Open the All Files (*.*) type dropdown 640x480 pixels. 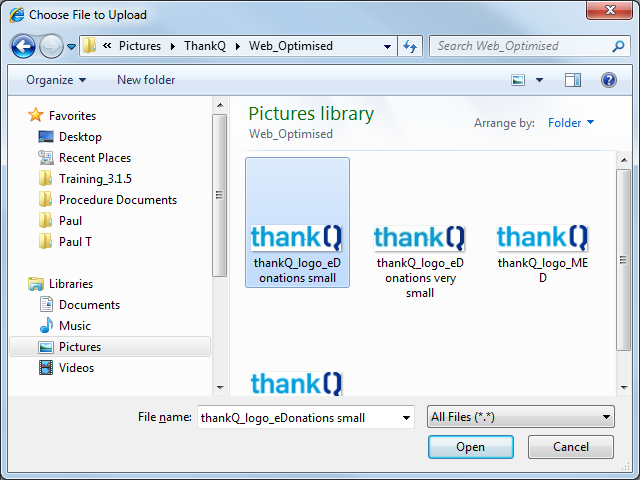520,417
